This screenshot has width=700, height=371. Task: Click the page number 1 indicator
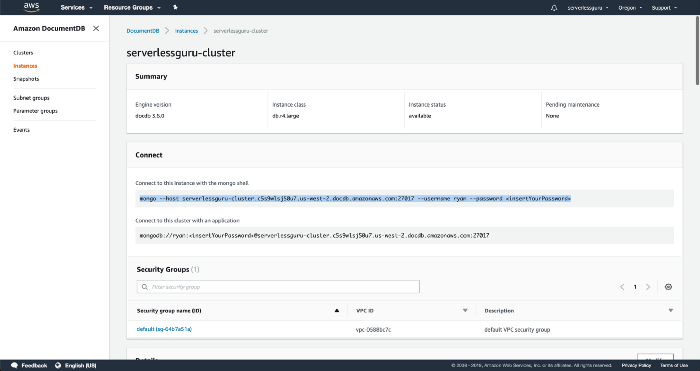pos(635,287)
